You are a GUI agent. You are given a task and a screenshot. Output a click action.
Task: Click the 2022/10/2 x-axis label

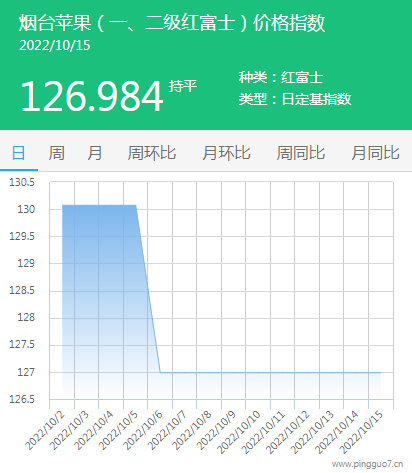45,431
